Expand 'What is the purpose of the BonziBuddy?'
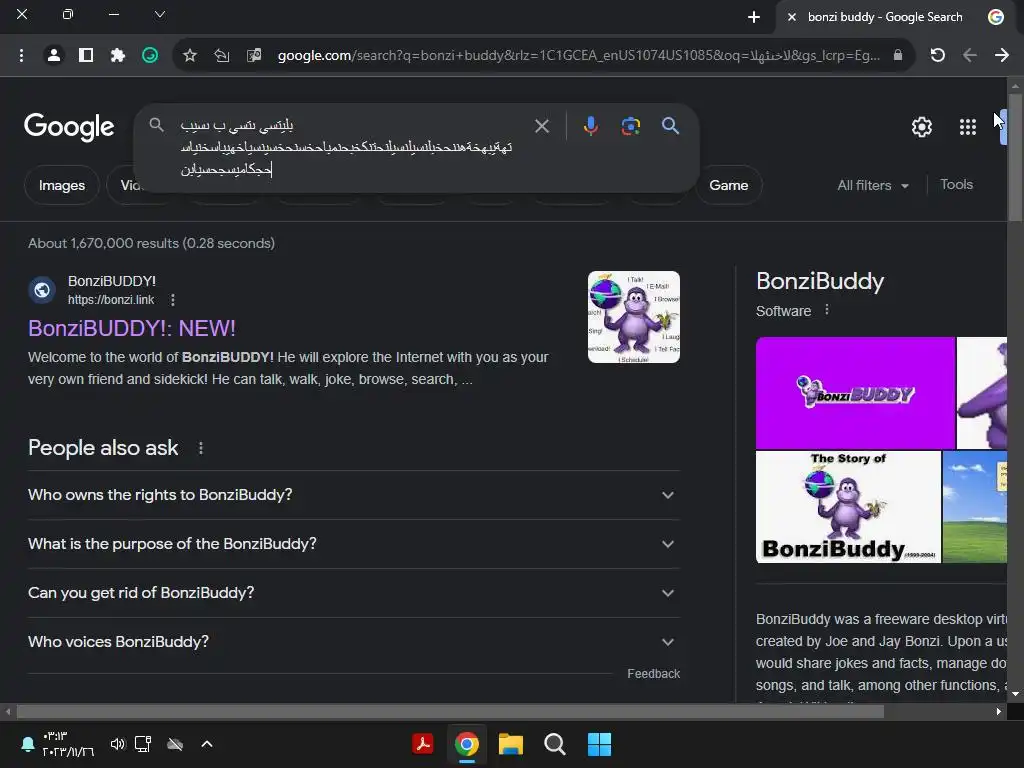The height and width of the screenshot is (768, 1024). [x=353, y=544]
